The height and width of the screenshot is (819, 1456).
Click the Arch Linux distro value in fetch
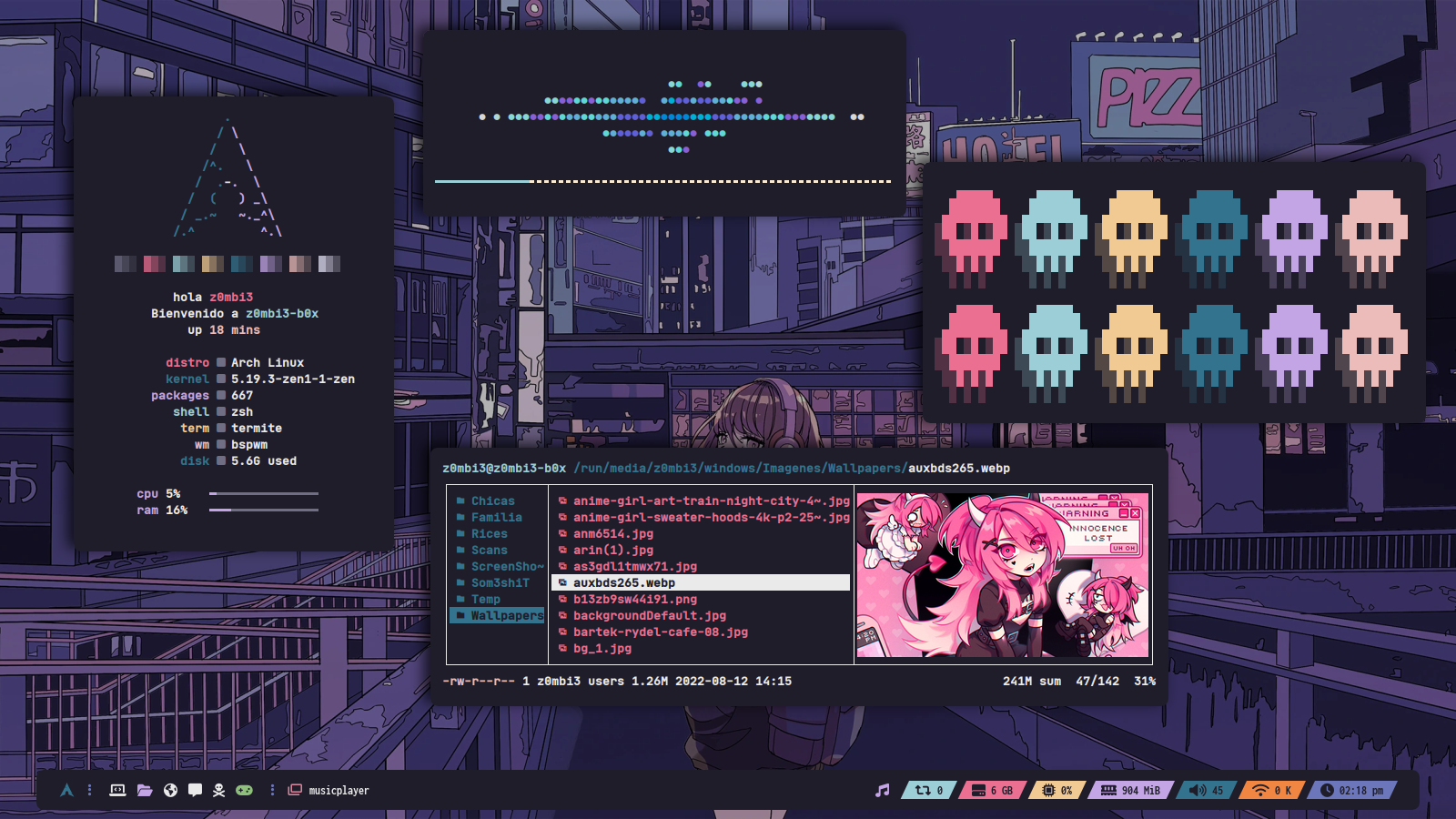(268, 362)
